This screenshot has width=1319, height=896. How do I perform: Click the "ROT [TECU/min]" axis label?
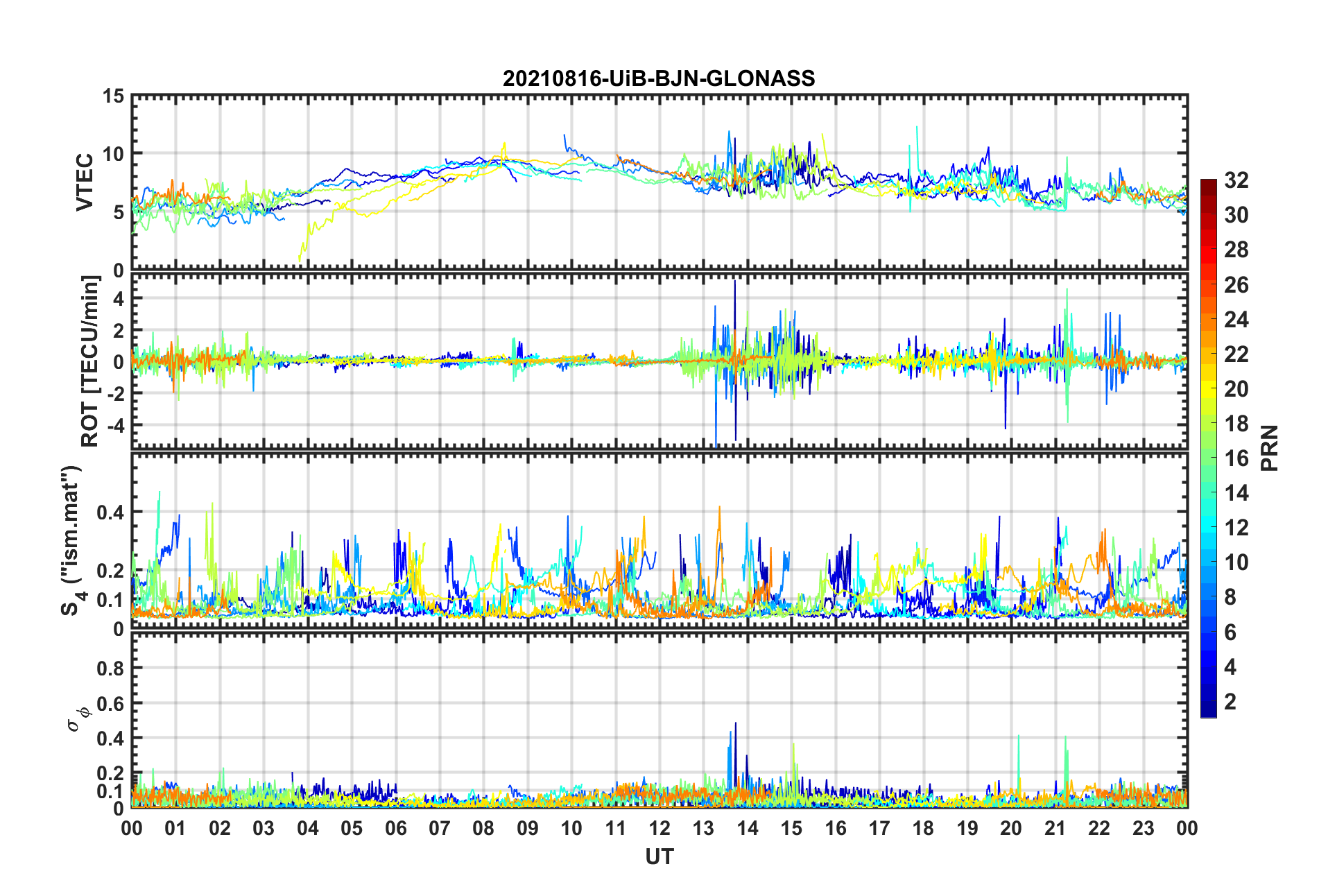(x=90, y=361)
